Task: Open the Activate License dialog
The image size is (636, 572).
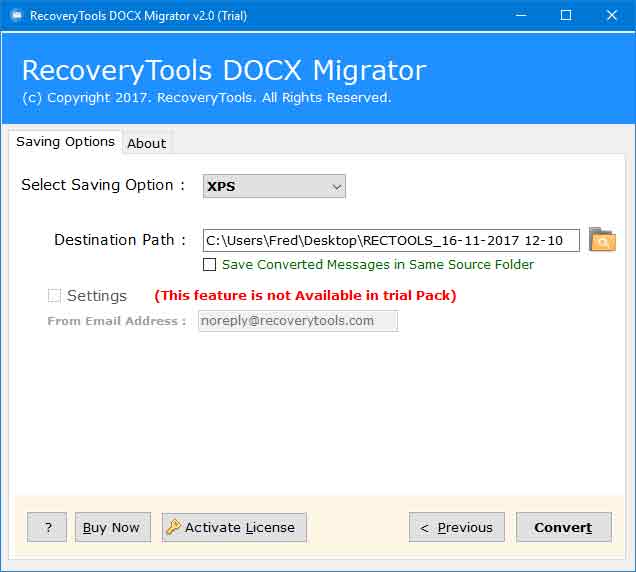Action: 234,527
